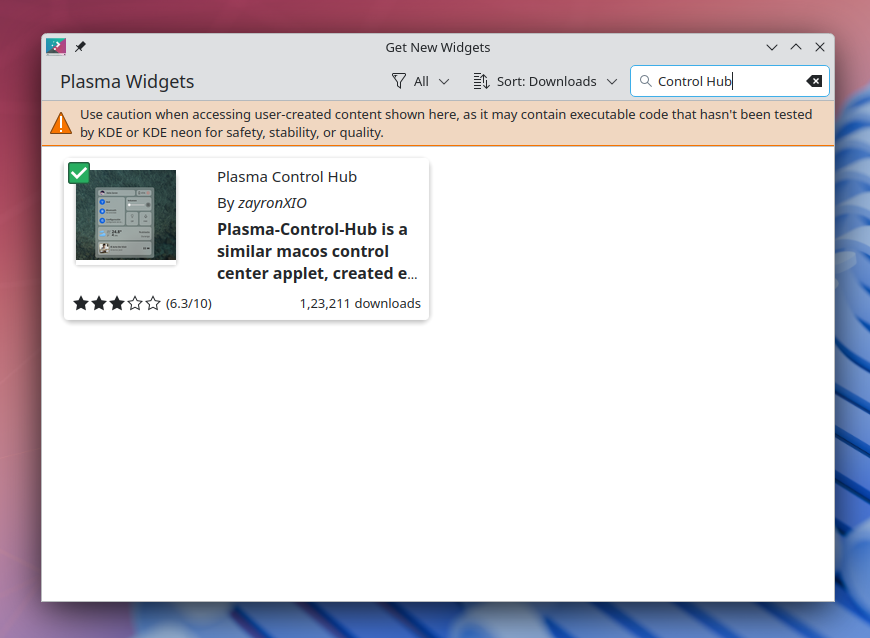Click the Plasma Control Hub title
The image size is (870, 638).
point(287,177)
